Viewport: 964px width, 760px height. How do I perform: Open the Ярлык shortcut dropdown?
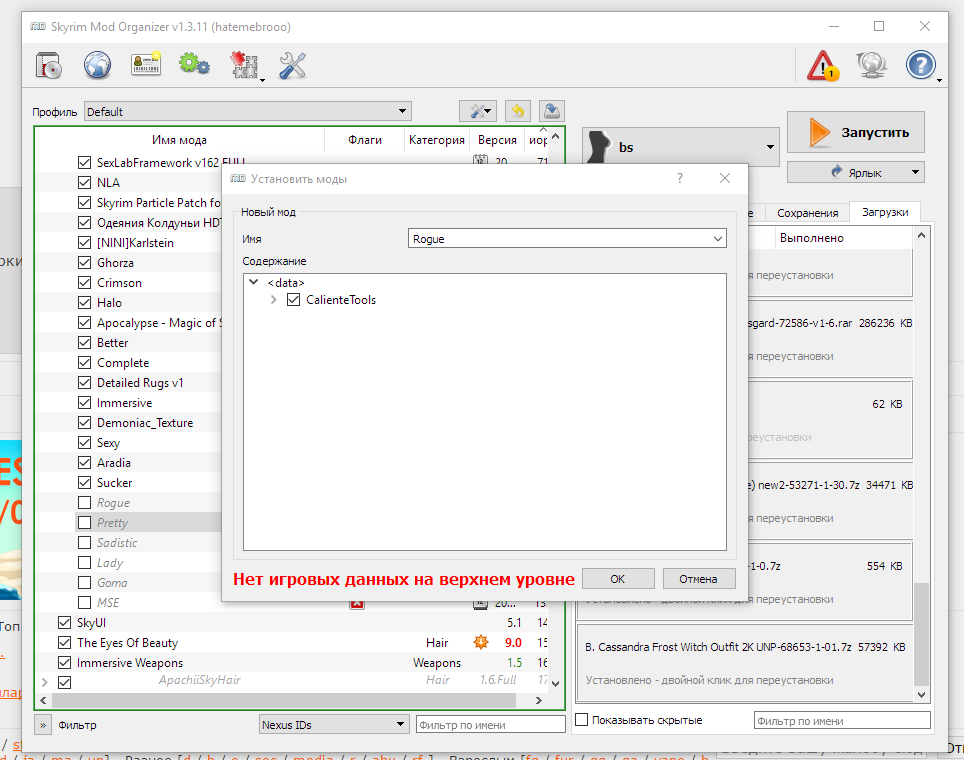tap(855, 172)
